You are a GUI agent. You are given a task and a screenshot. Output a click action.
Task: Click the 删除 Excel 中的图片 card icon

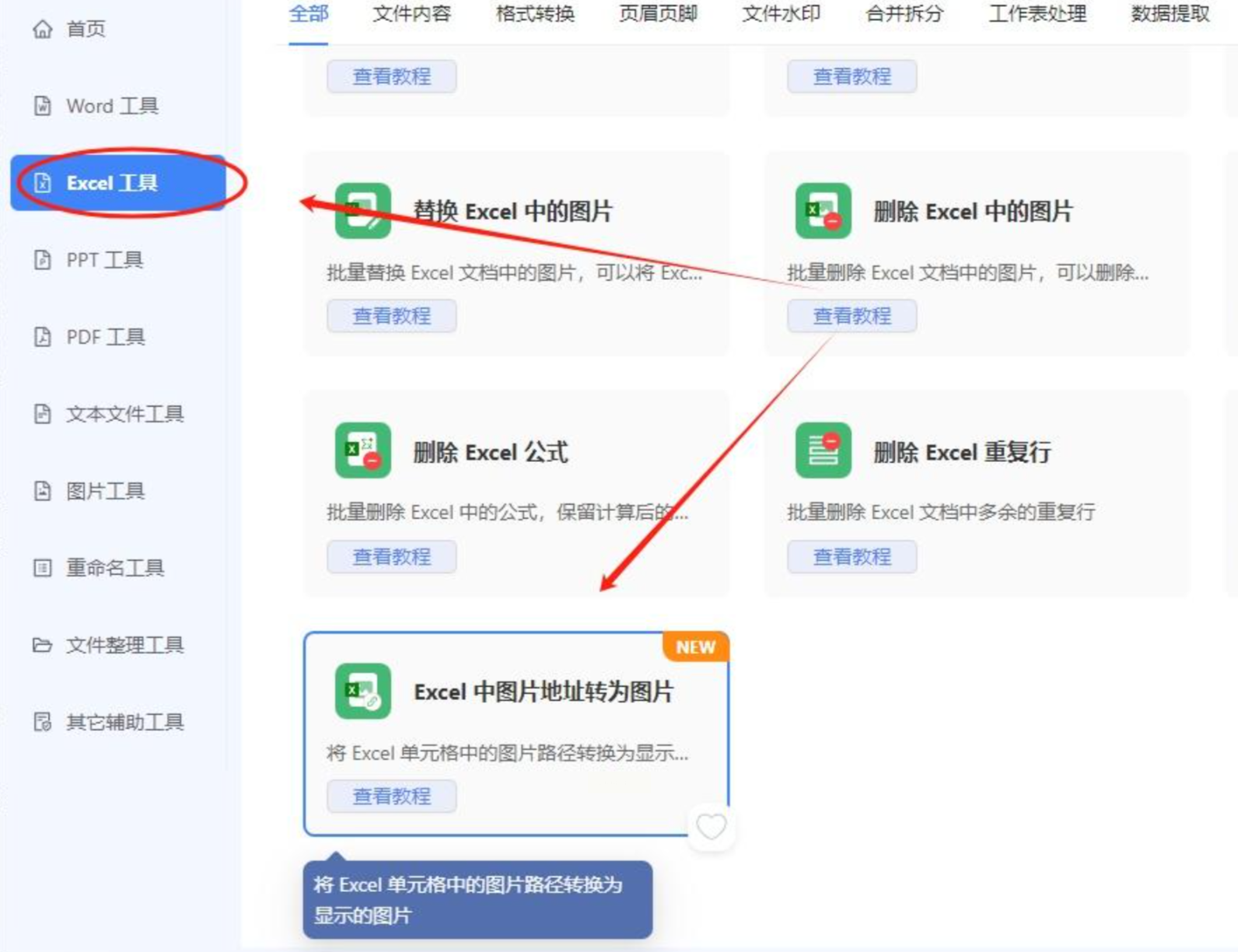(x=824, y=211)
